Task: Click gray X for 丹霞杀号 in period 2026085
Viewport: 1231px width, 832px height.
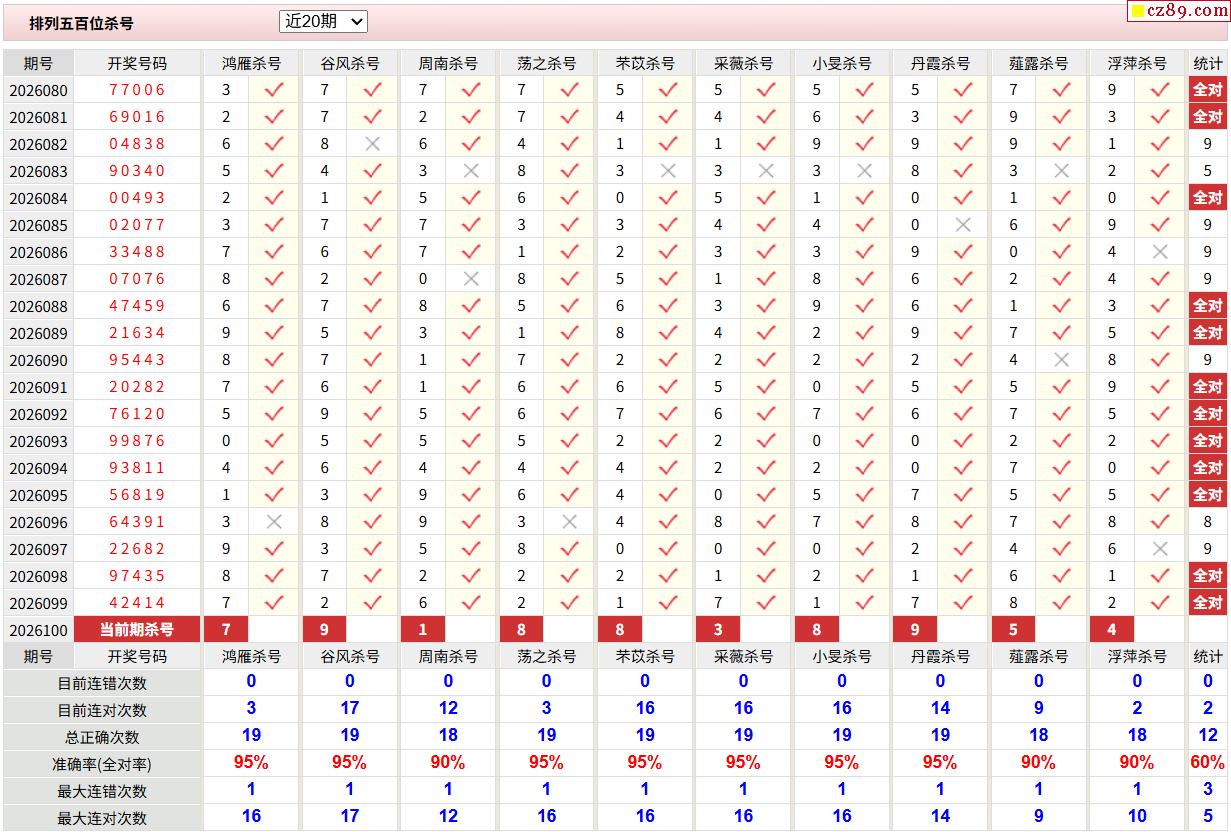Action: coord(962,225)
